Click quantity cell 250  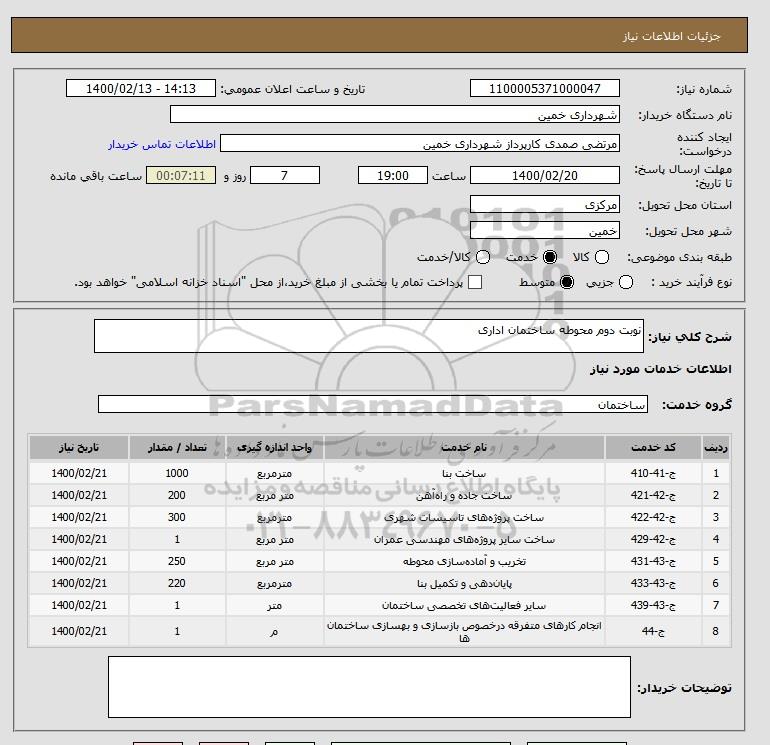click(x=177, y=561)
